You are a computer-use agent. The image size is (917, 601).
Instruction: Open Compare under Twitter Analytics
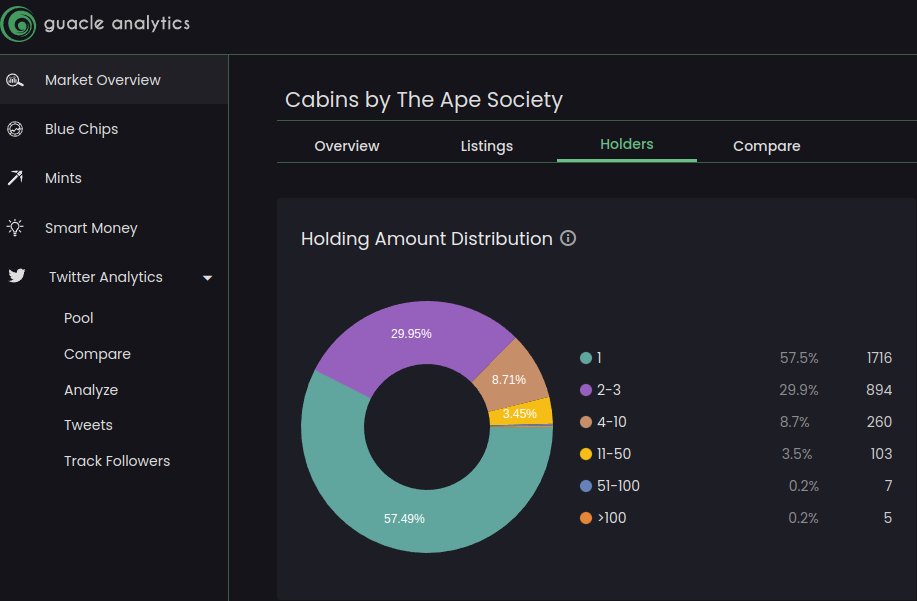[x=97, y=354]
